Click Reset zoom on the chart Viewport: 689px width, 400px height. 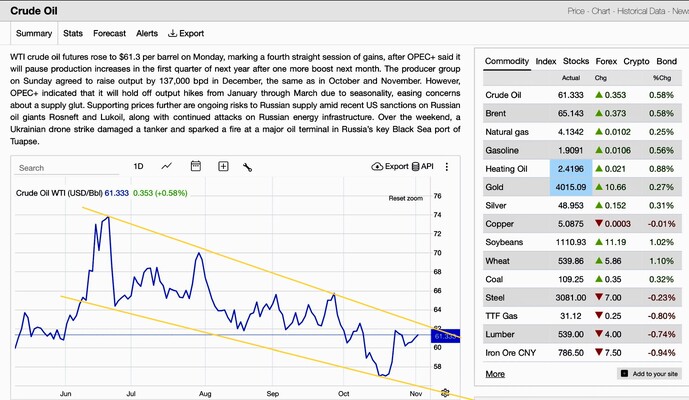click(405, 199)
